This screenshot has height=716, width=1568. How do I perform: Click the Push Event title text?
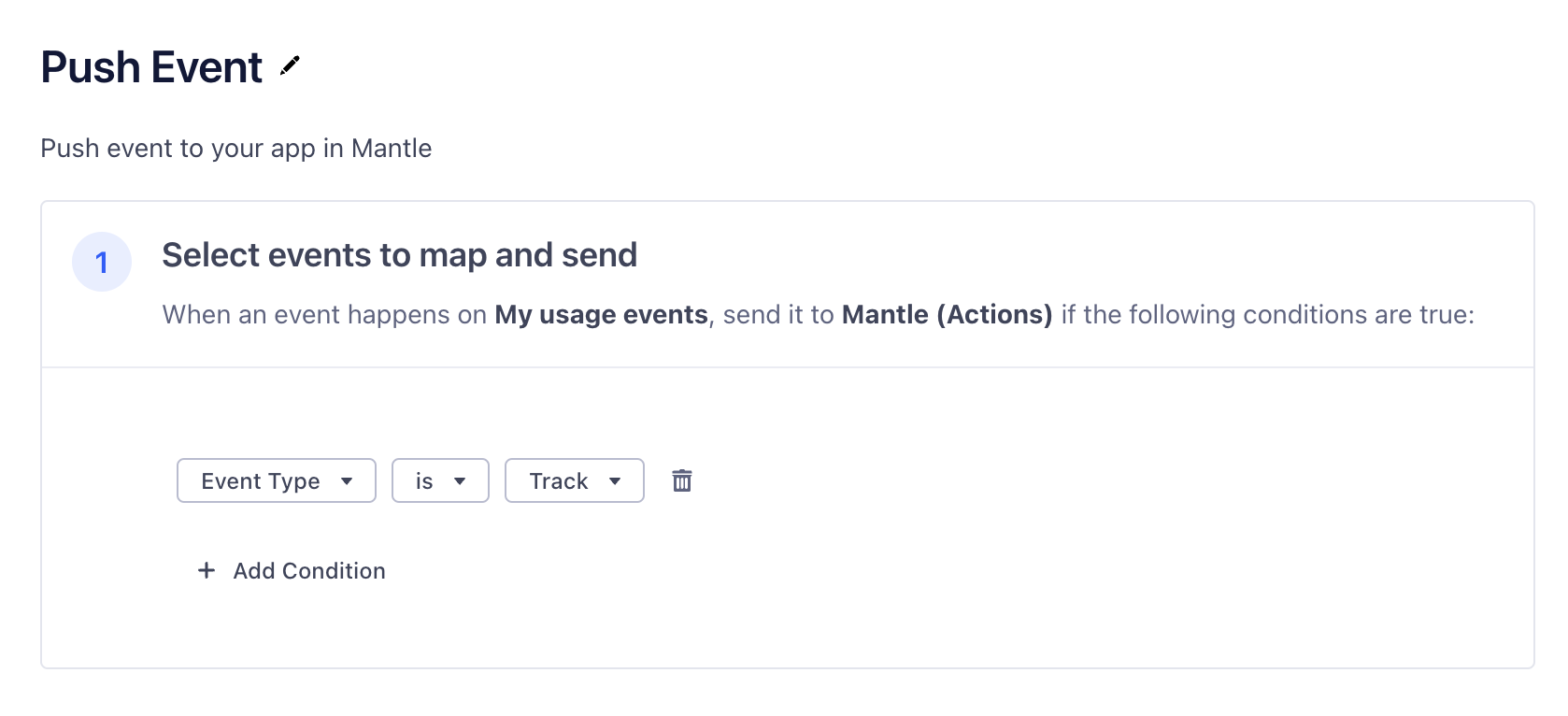[x=151, y=67]
